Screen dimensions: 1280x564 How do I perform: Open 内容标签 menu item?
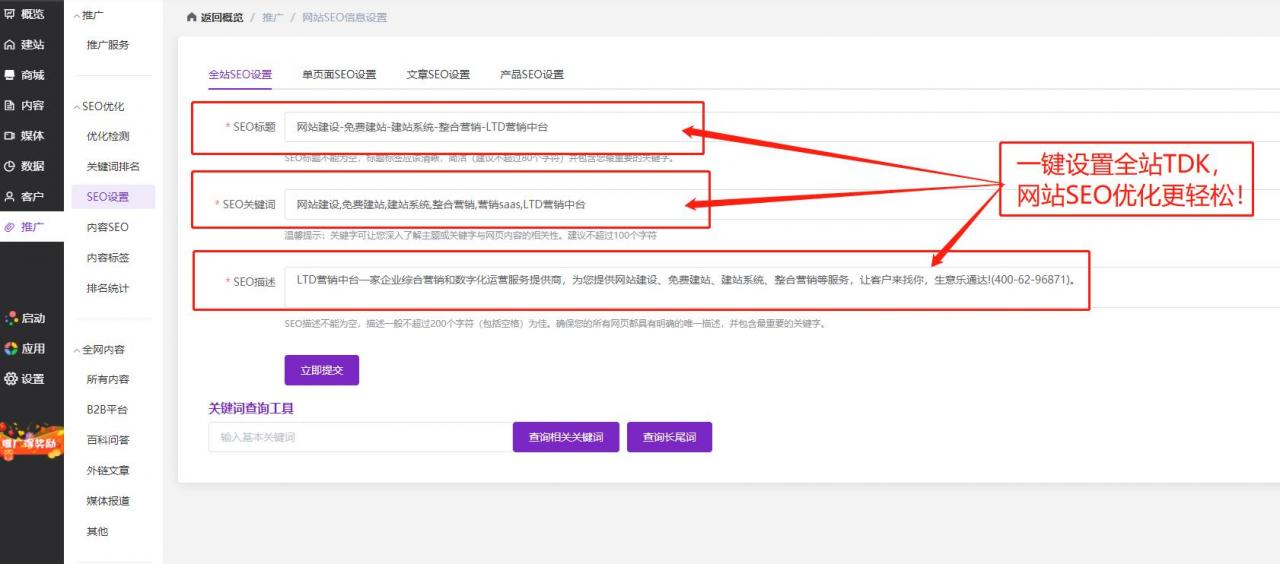(x=108, y=258)
